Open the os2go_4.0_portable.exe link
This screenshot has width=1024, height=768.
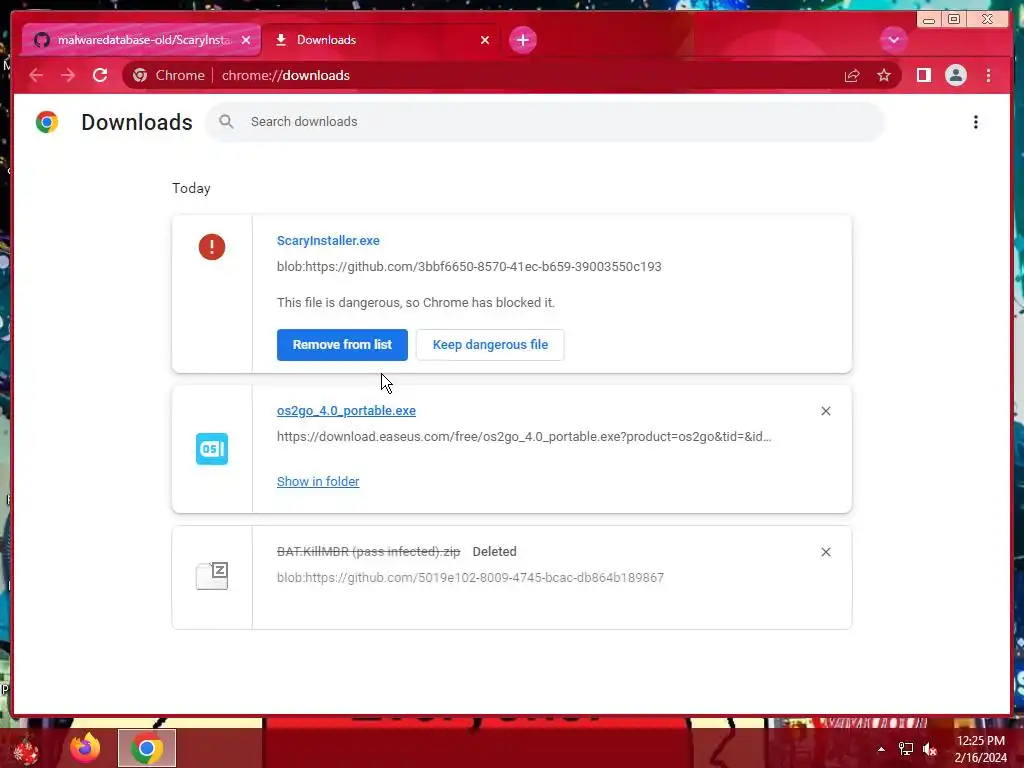tap(346, 411)
